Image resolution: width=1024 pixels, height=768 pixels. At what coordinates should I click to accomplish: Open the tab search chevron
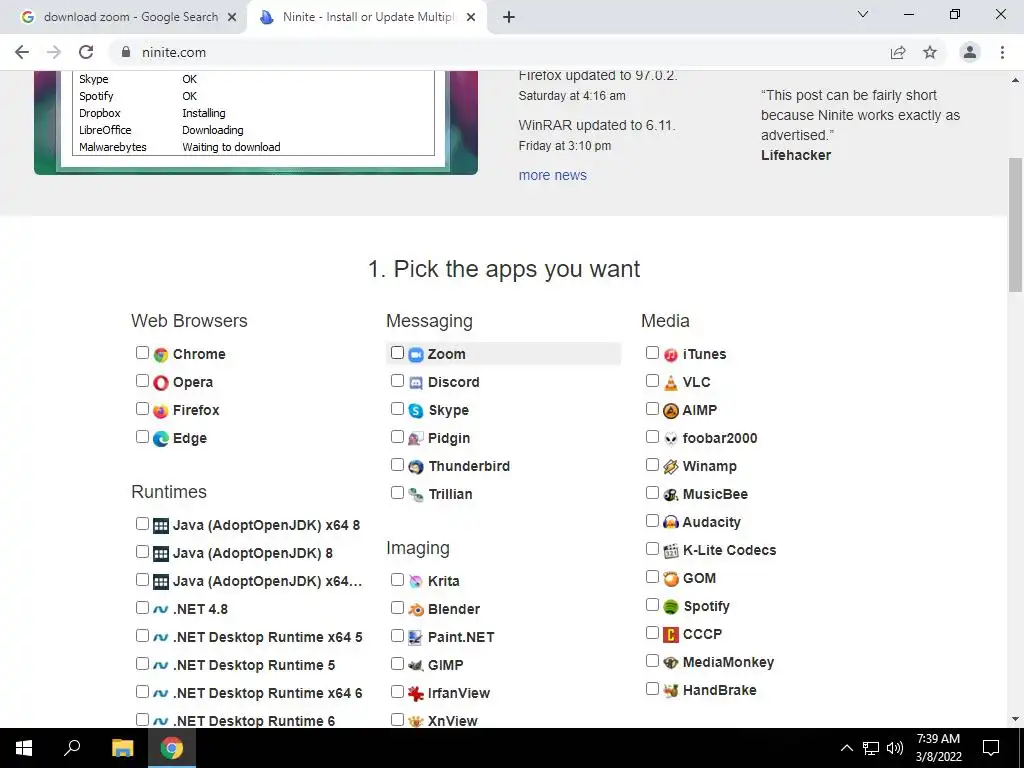[x=863, y=14]
